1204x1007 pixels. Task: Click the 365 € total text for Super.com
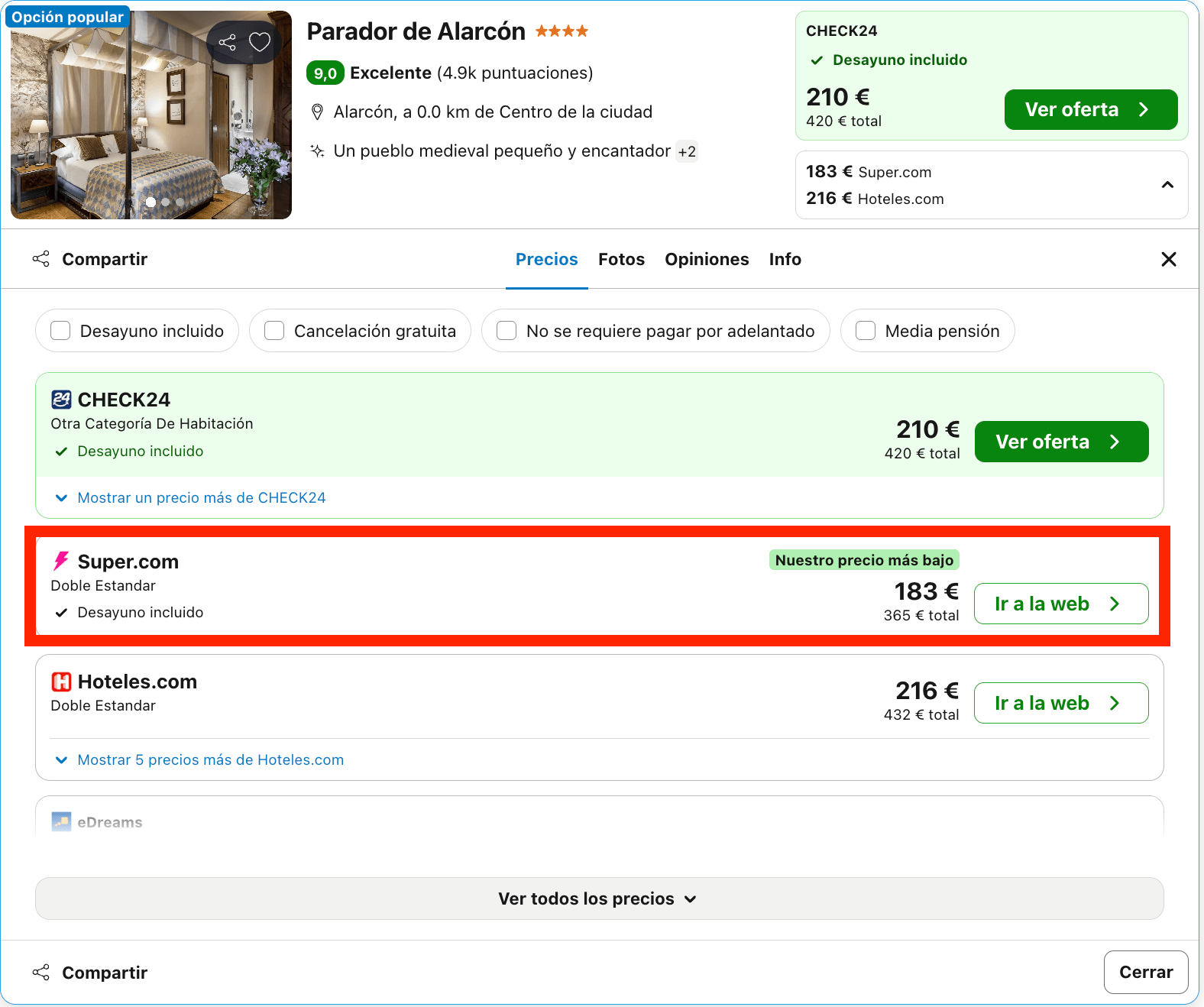point(921,616)
